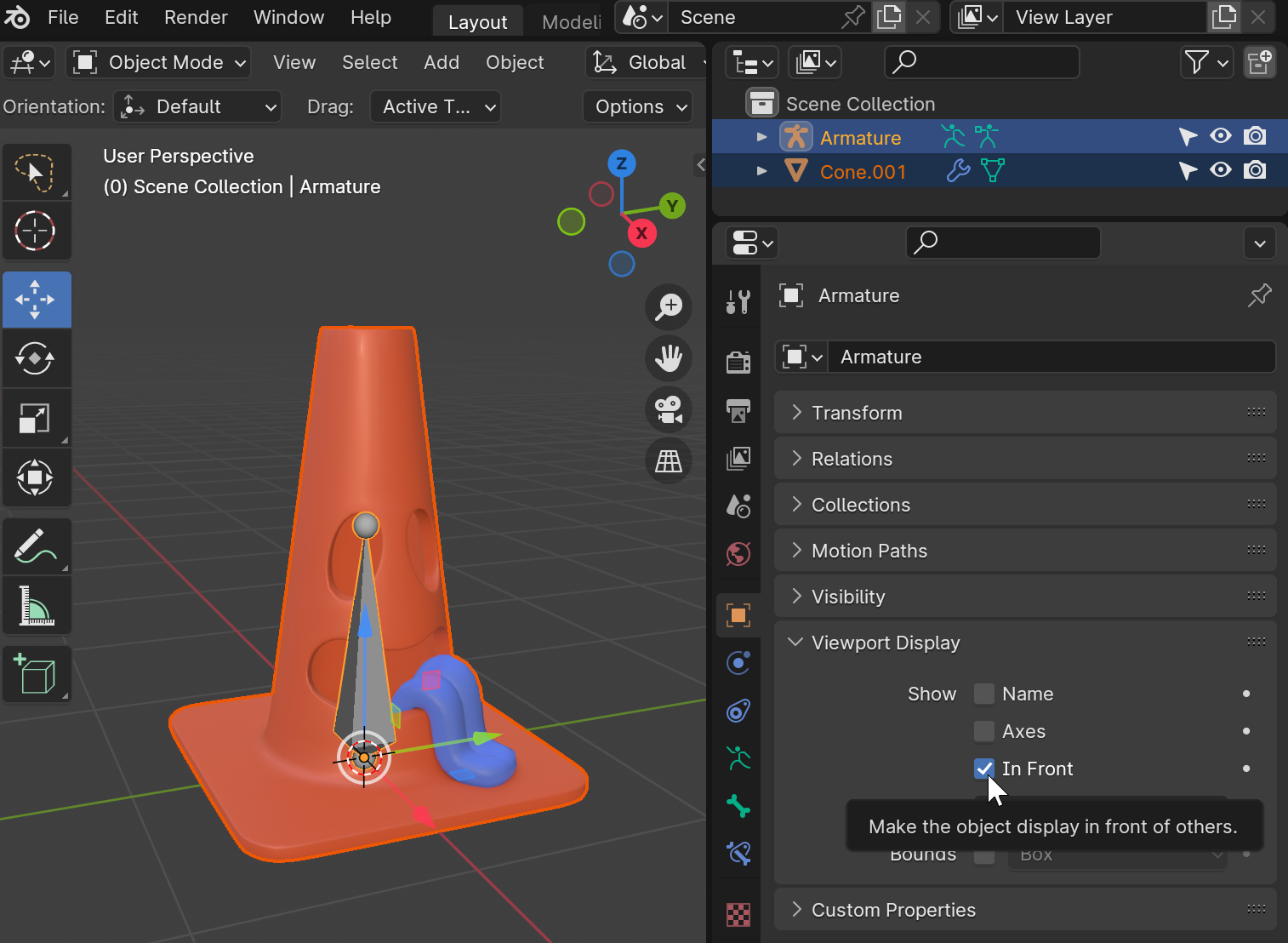Collapse the Viewport Display panel

pos(1025,643)
